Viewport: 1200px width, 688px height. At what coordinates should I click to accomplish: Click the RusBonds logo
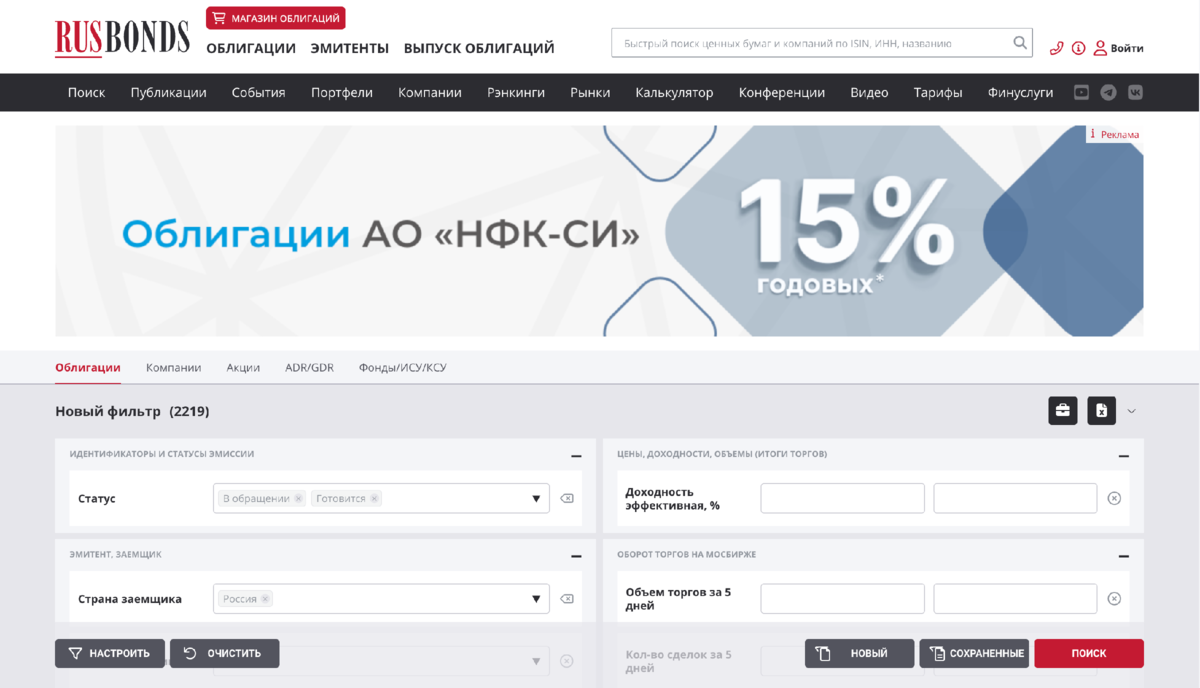click(122, 37)
